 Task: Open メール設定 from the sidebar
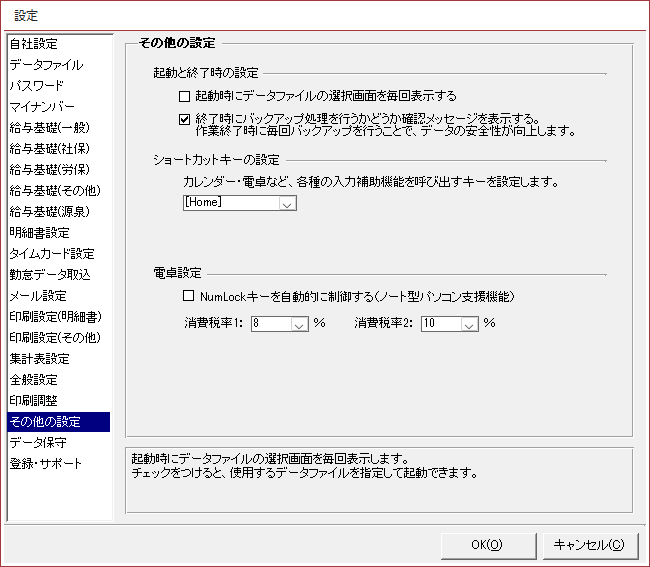pyautogui.click(x=38, y=296)
